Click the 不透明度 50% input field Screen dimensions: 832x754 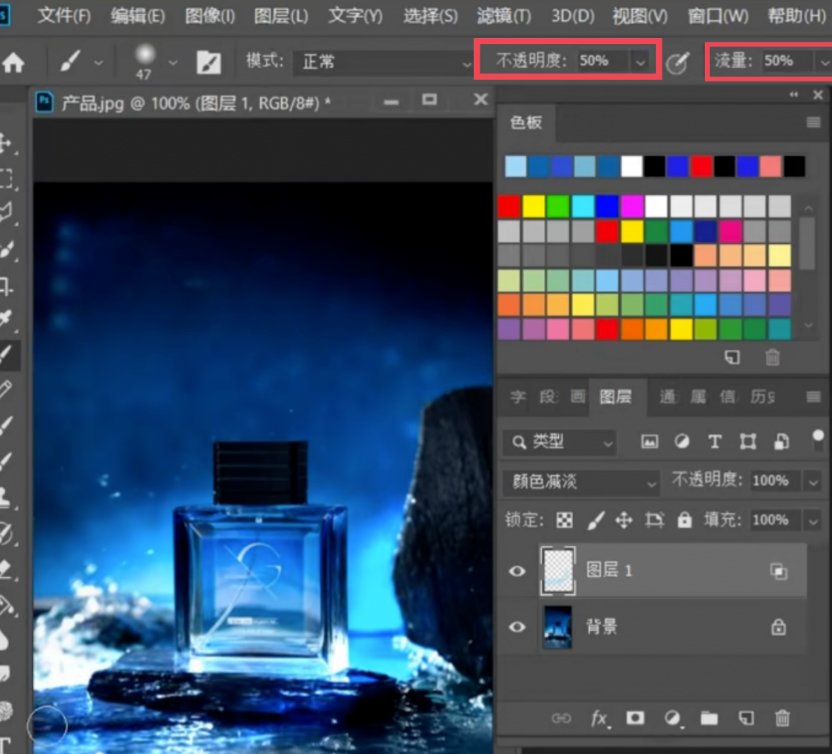(601, 61)
